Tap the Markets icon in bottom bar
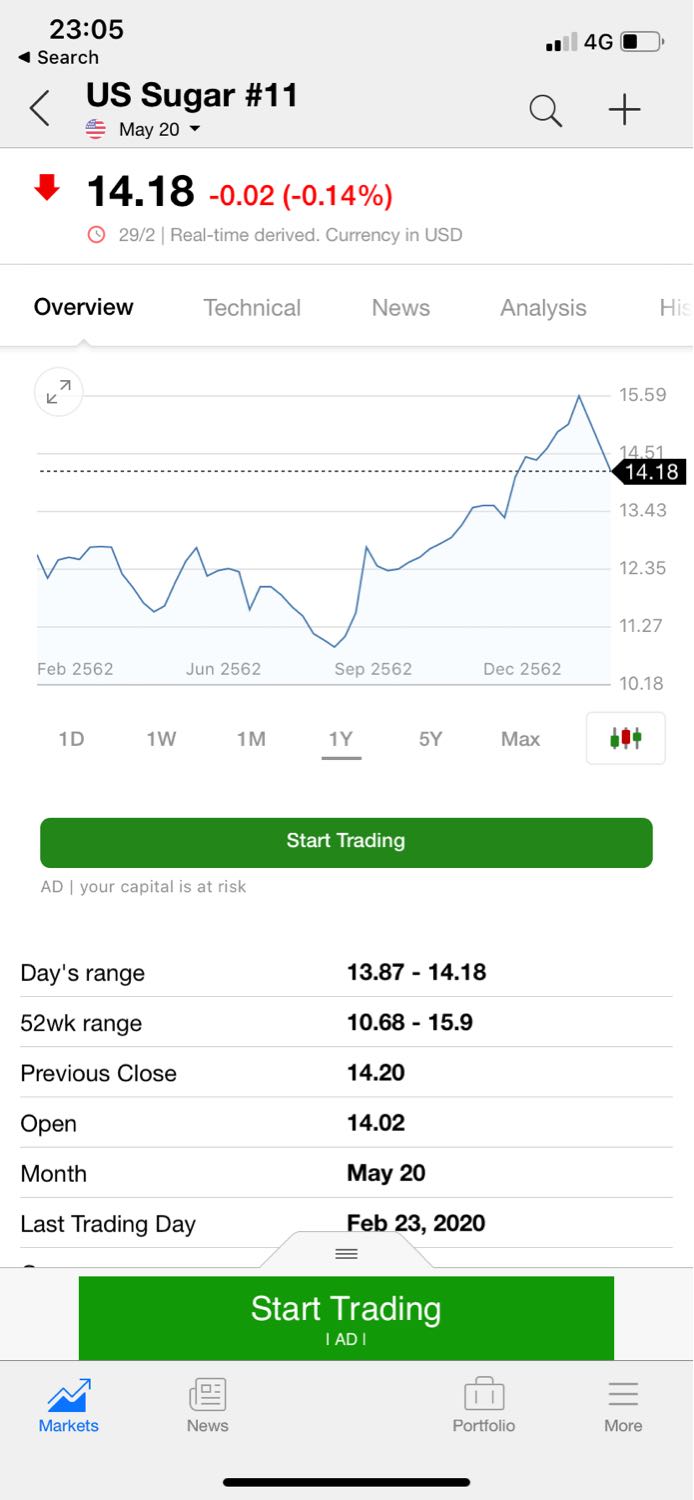This screenshot has height=1500, width=694. tap(68, 1404)
